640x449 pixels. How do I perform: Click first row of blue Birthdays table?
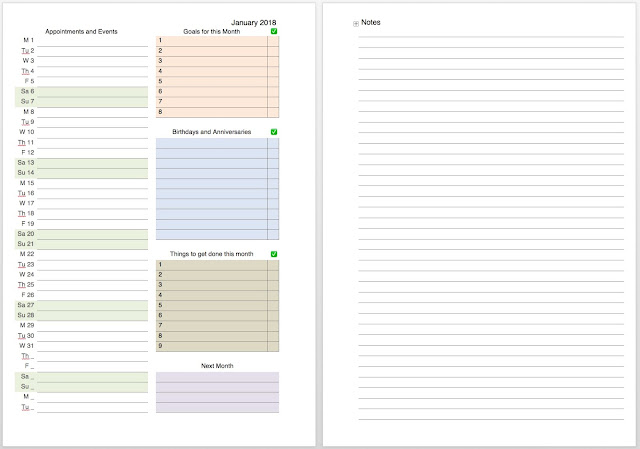point(218,143)
